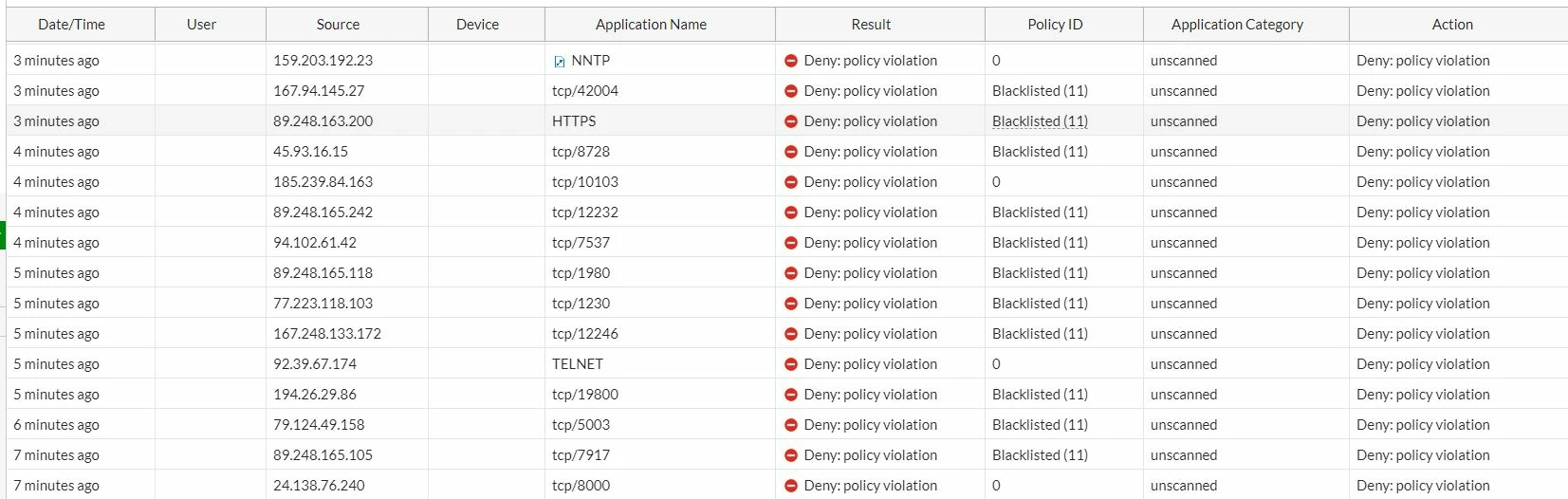Click deny icon in the tcp/8000 row
Viewport: 1568px width, 499px height.
790,486
